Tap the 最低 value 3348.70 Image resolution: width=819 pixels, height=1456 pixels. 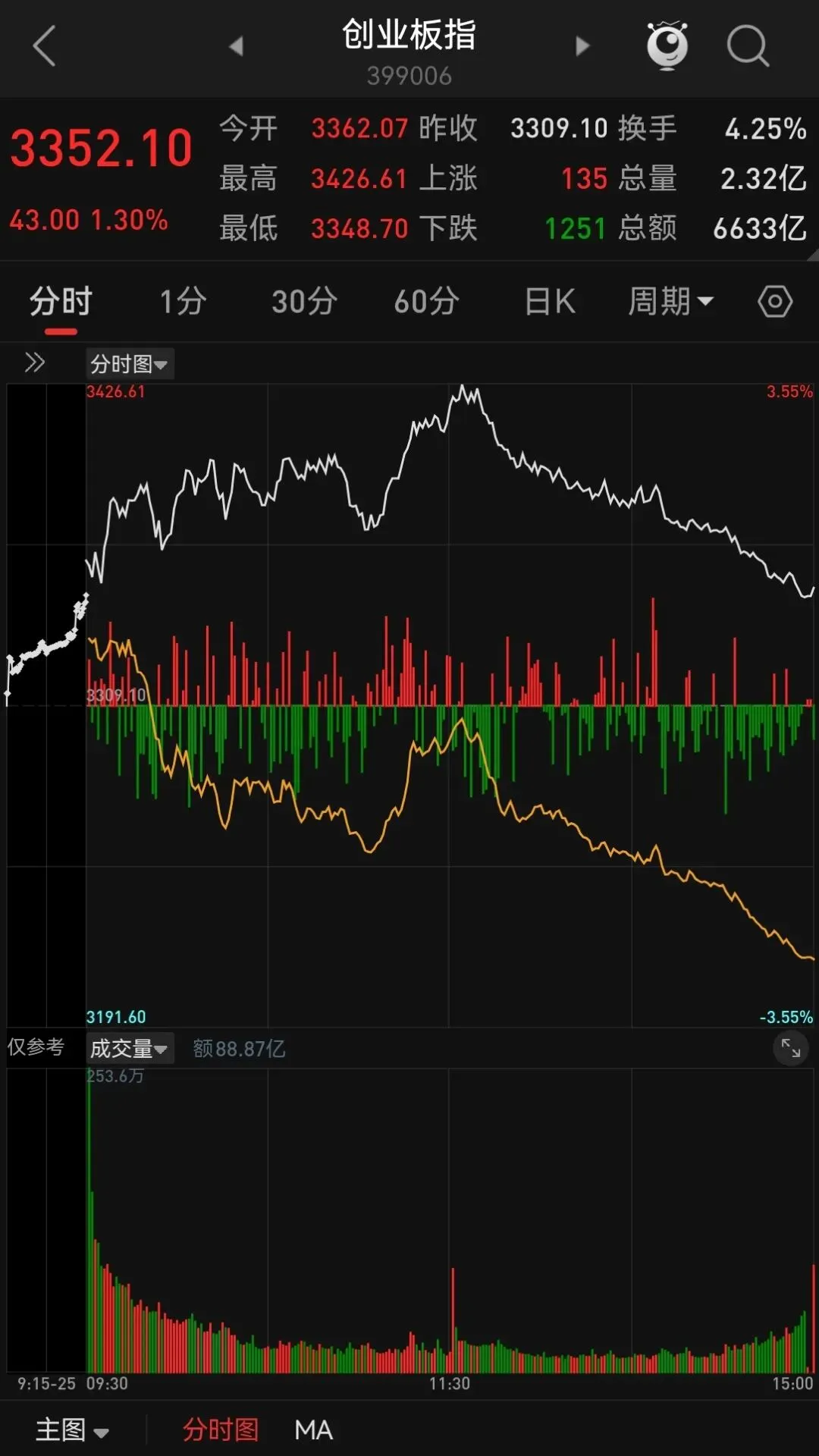point(359,228)
